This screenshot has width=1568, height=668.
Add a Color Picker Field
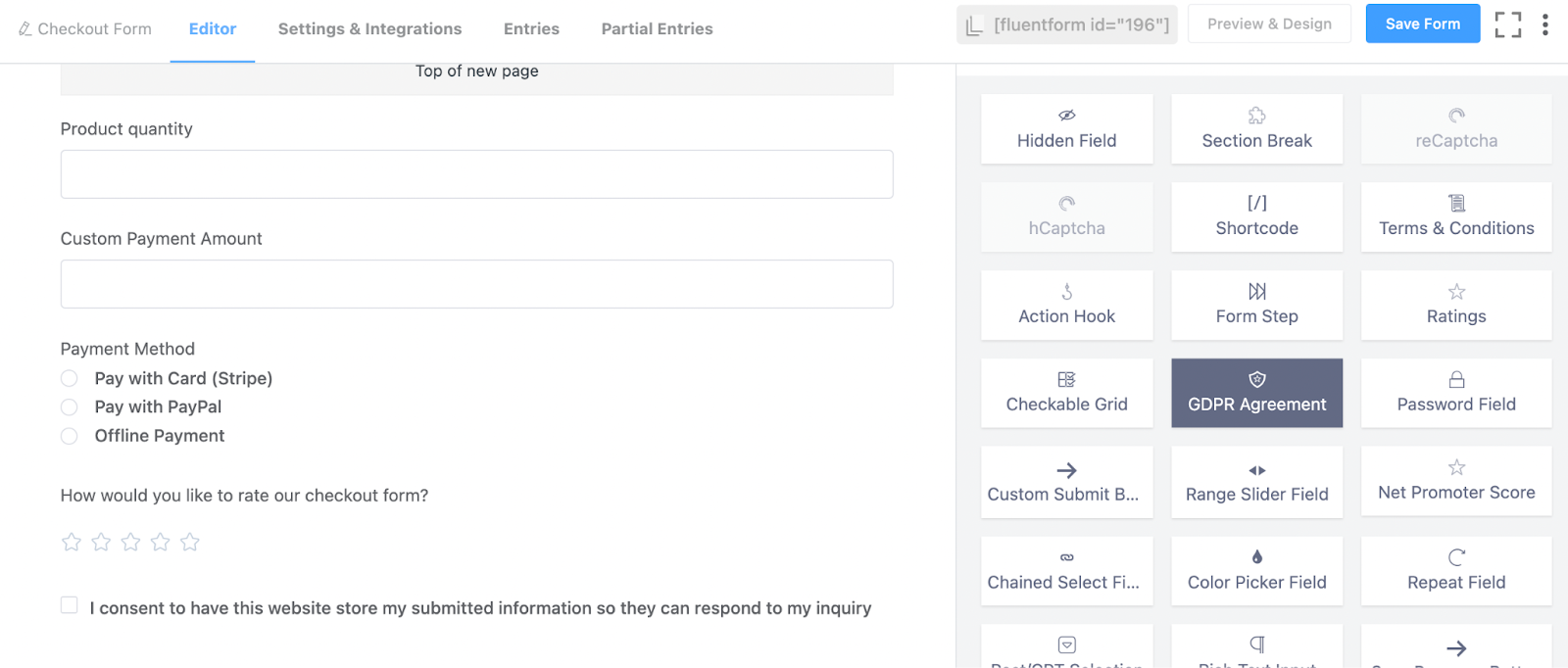point(1256,571)
